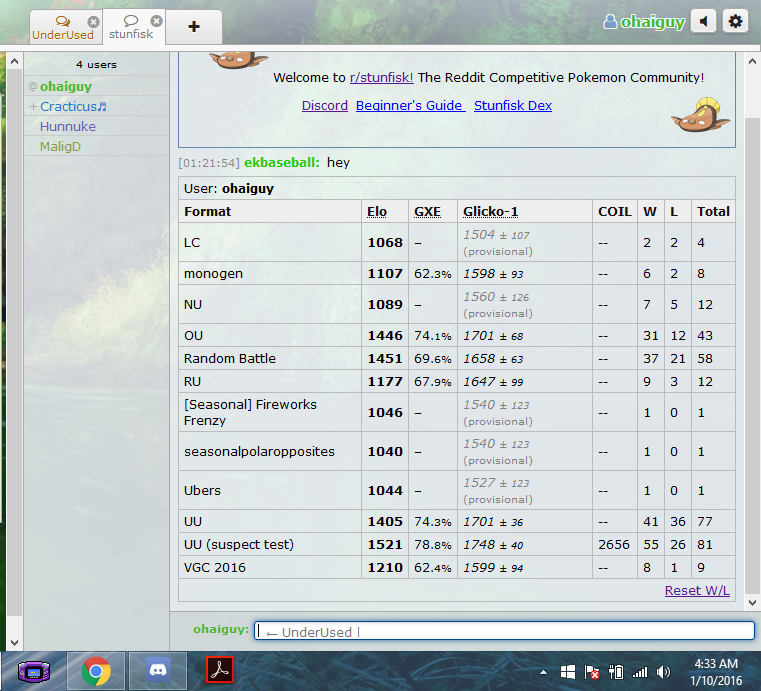The height and width of the screenshot is (691, 761).
Task: Open the Stunfisk Dex link
Action: coord(513,105)
